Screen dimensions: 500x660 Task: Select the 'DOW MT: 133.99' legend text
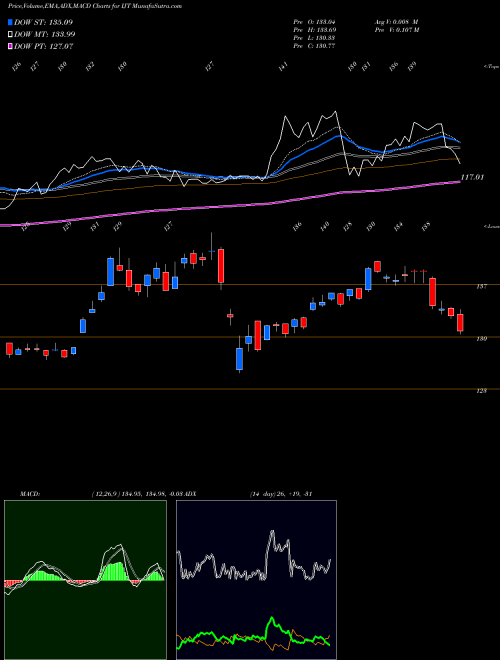pyautogui.click(x=45, y=35)
